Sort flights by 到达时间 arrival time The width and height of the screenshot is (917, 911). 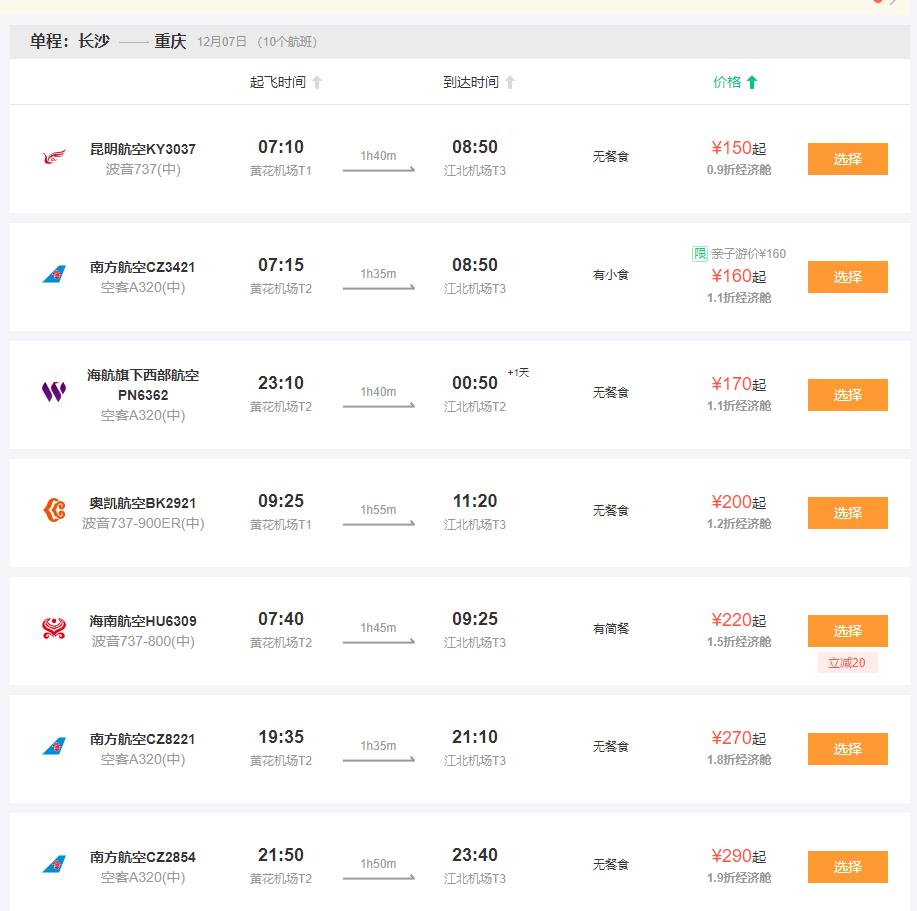pyautogui.click(x=479, y=82)
